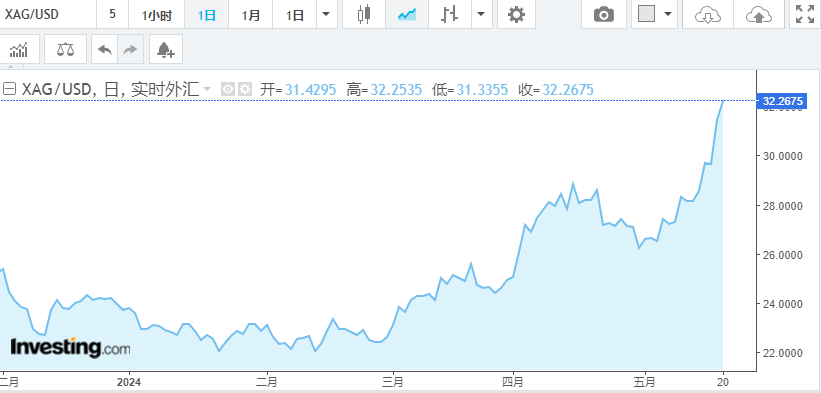The width and height of the screenshot is (821, 393).
Task: Enter fullscreen chart mode
Action: [805, 14]
